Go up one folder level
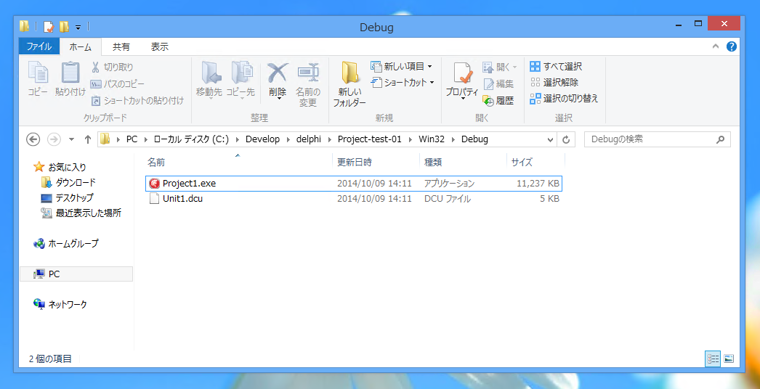 [88, 140]
